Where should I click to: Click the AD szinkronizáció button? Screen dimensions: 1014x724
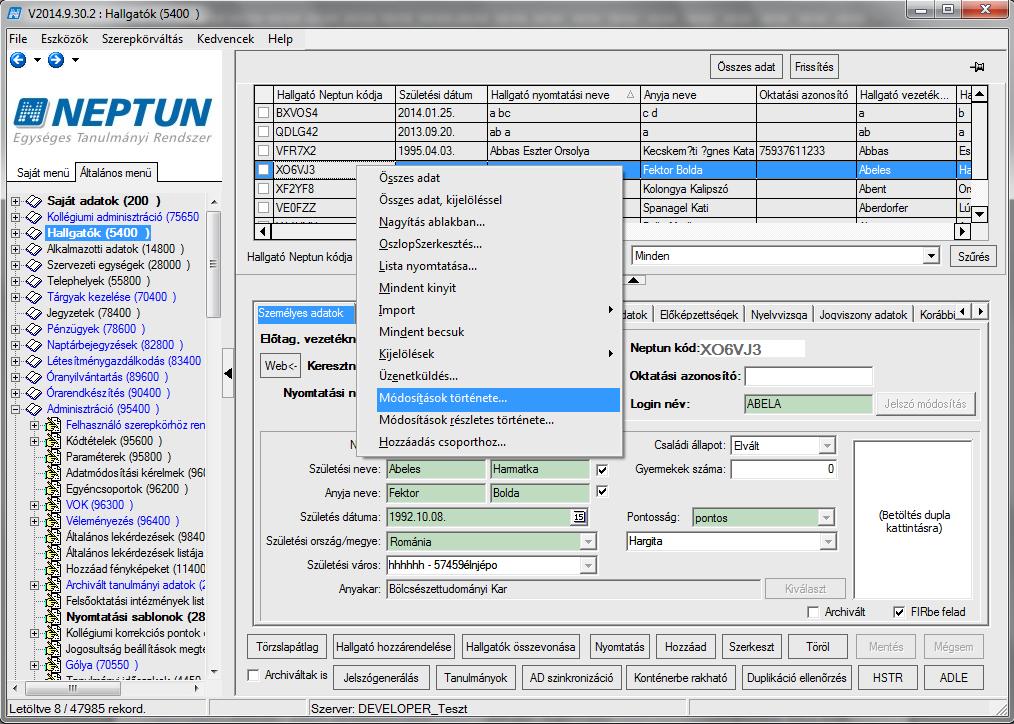[x=571, y=678]
